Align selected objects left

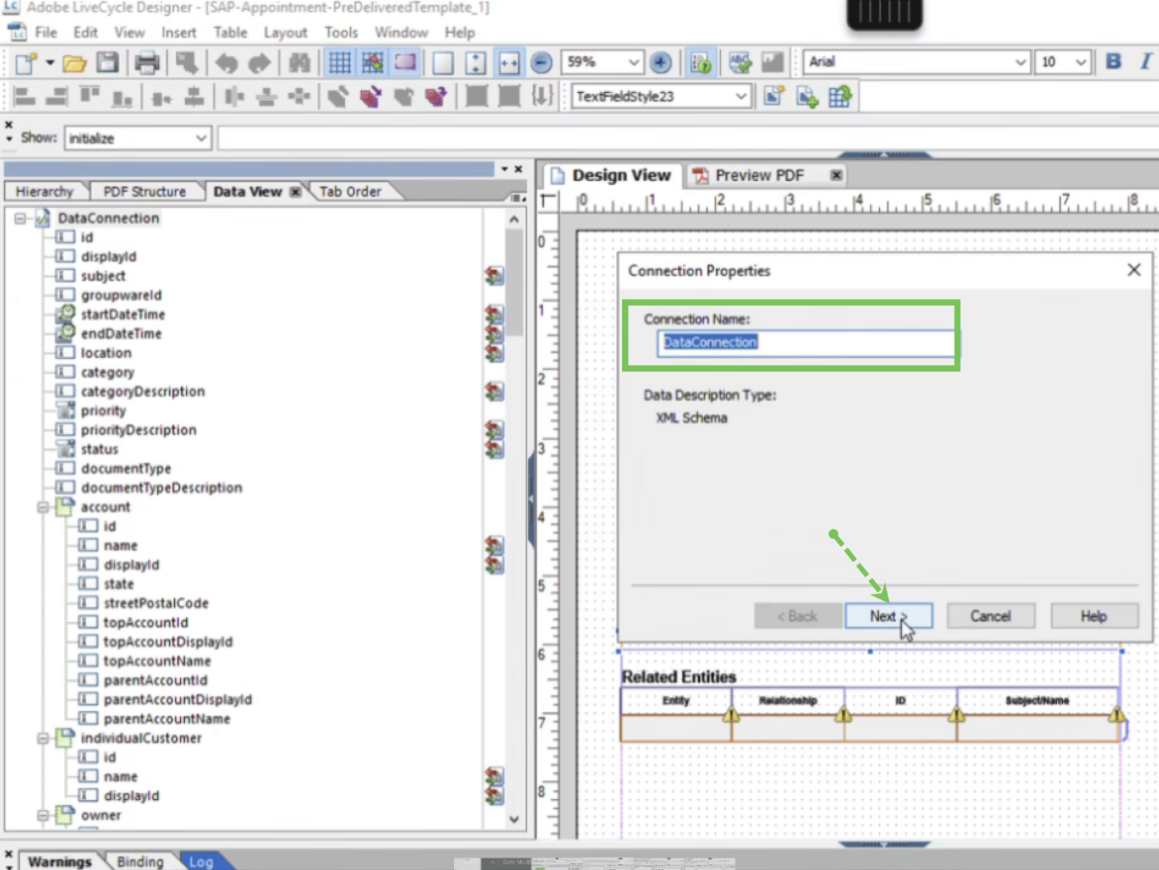(x=24, y=96)
